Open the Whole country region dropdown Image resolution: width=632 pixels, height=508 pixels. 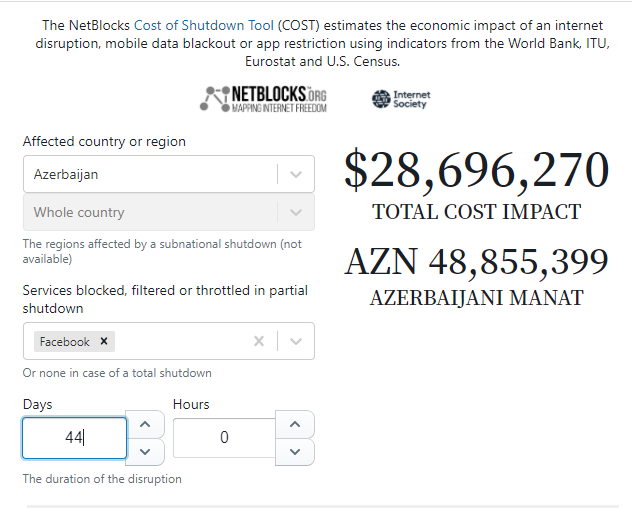[169, 212]
